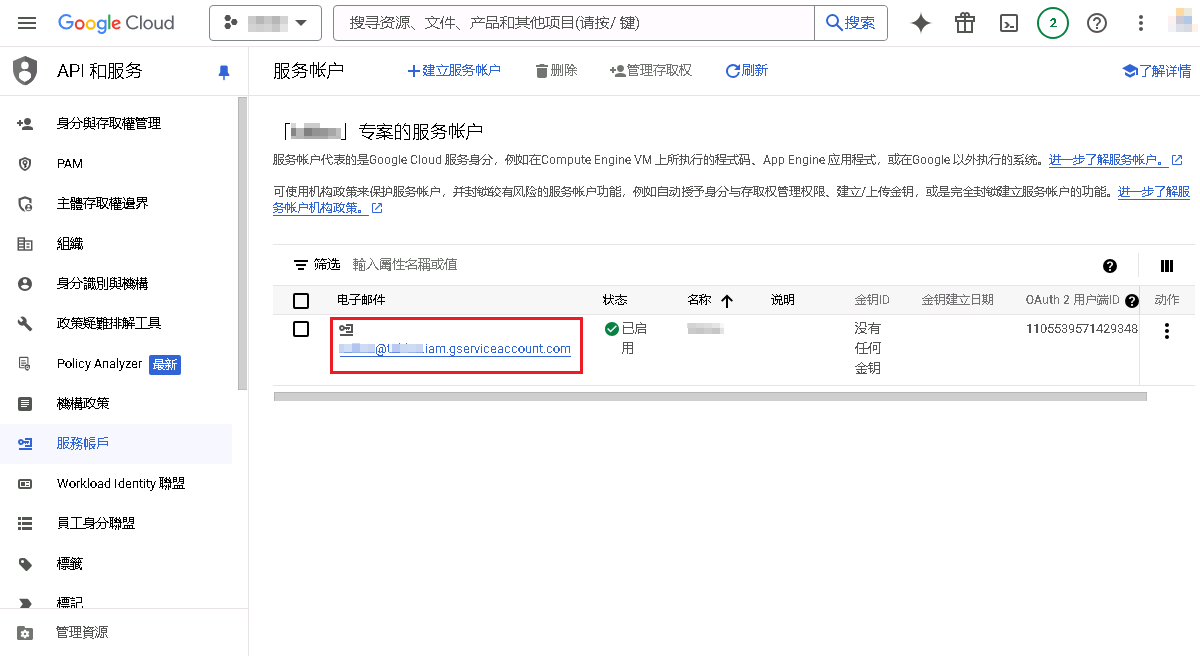Tick the select-all header checkbox
This screenshot has height=656, width=1200.
pyautogui.click(x=301, y=300)
